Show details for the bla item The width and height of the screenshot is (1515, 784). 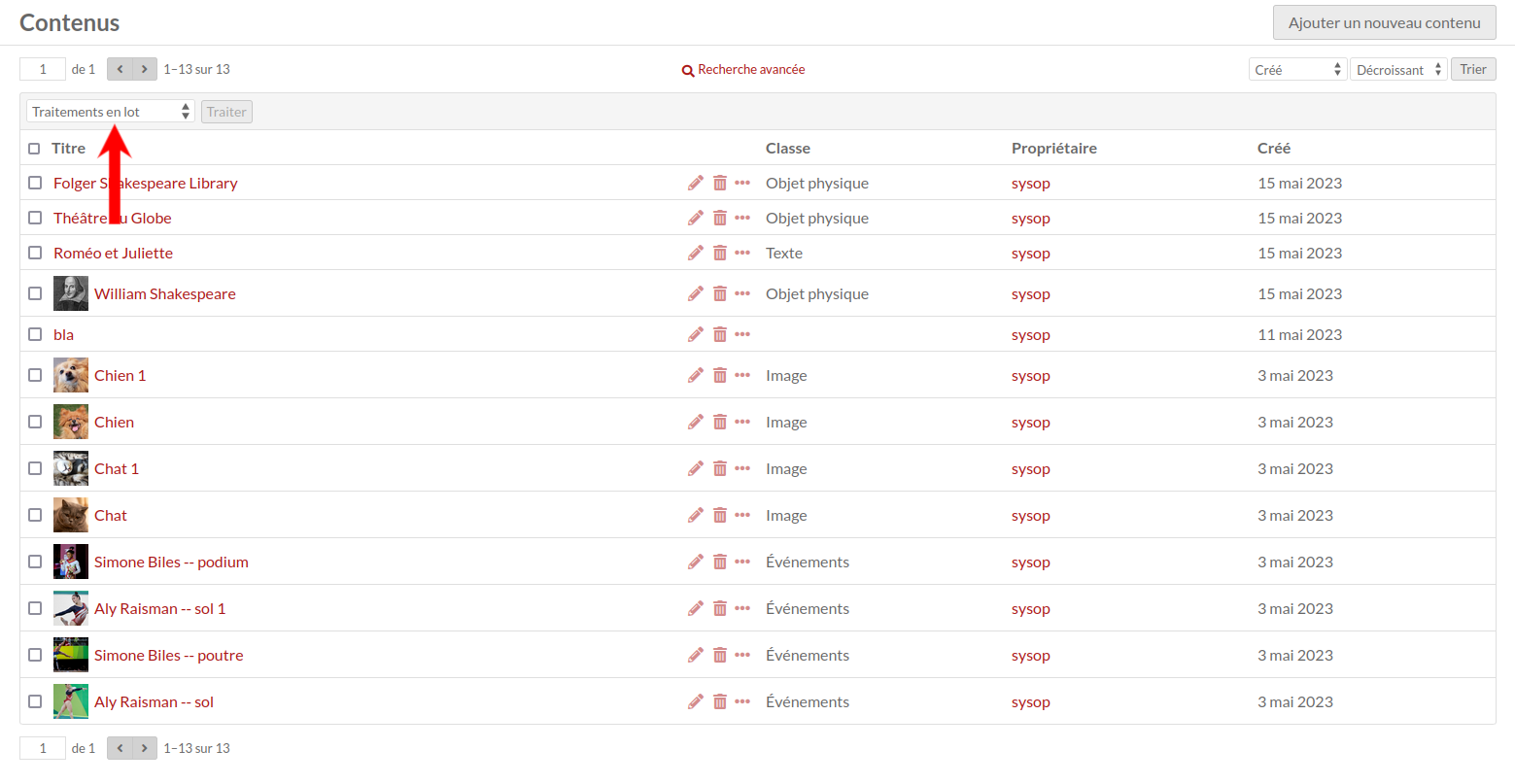[x=742, y=334]
